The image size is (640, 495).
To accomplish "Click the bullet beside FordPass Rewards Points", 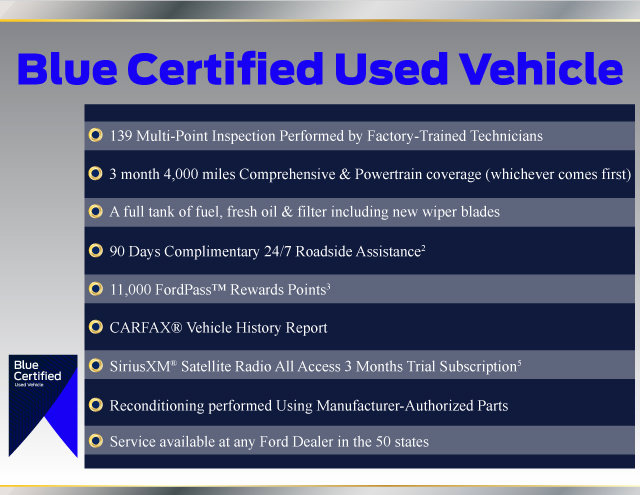I will point(96,289).
